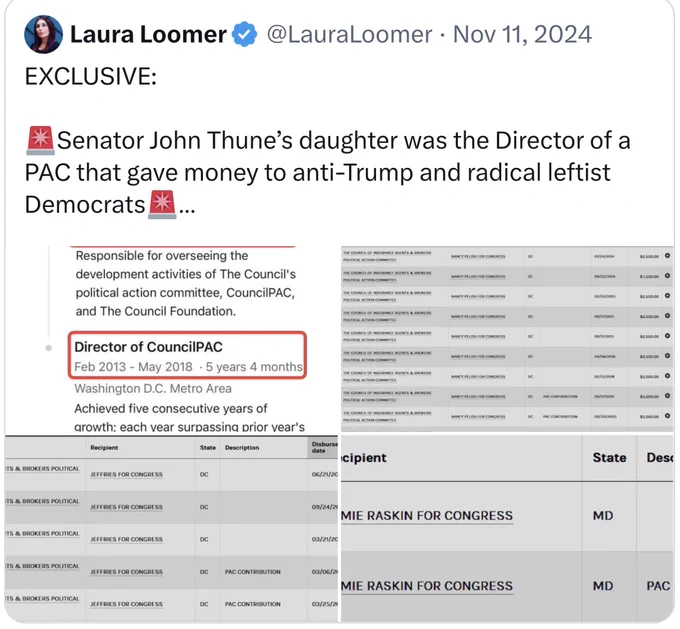Image resolution: width=680 pixels, height=629 pixels.
Task: Click the blue verified badge
Action: click(x=245, y=34)
